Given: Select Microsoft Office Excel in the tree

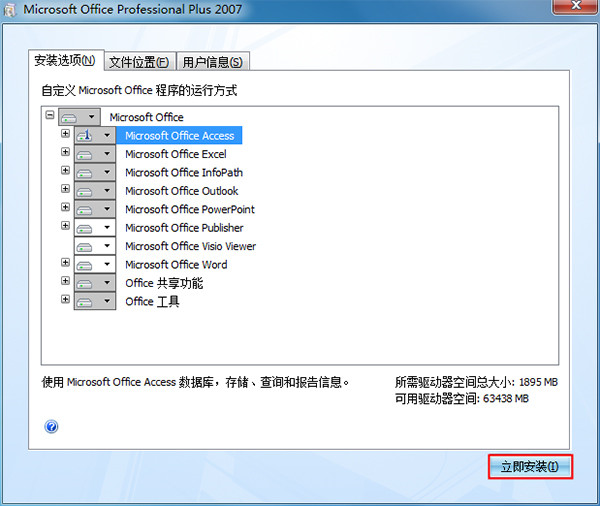Looking at the screenshot, I should point(176,154).
